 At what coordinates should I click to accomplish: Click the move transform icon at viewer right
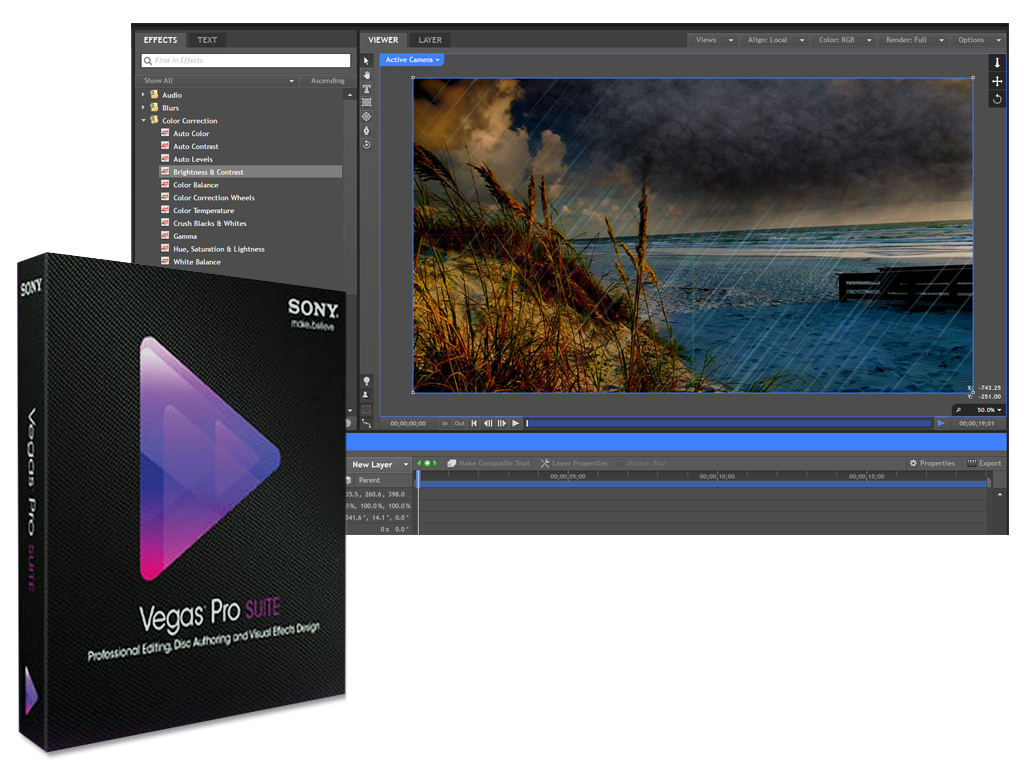(x=997, y=81)
